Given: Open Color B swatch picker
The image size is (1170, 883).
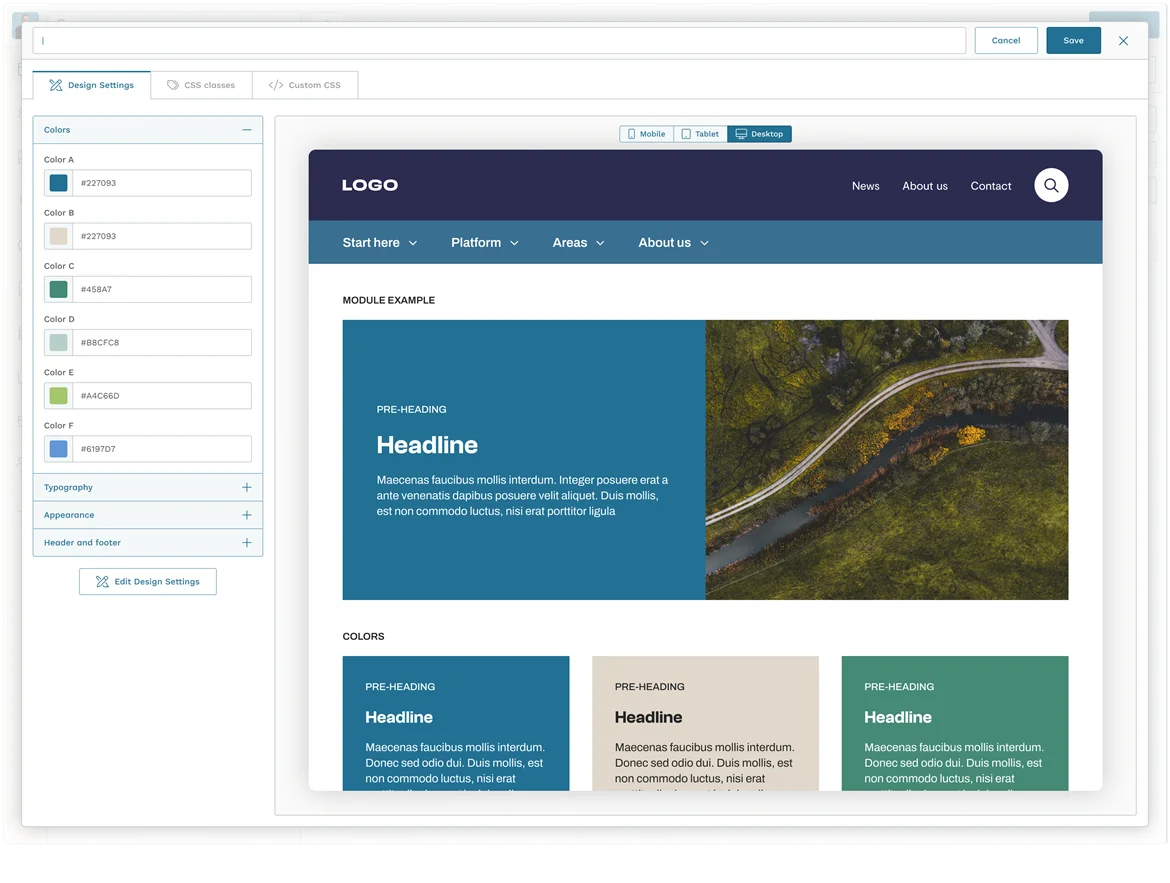Looking at the screenshot, I should tap(58, 236).
